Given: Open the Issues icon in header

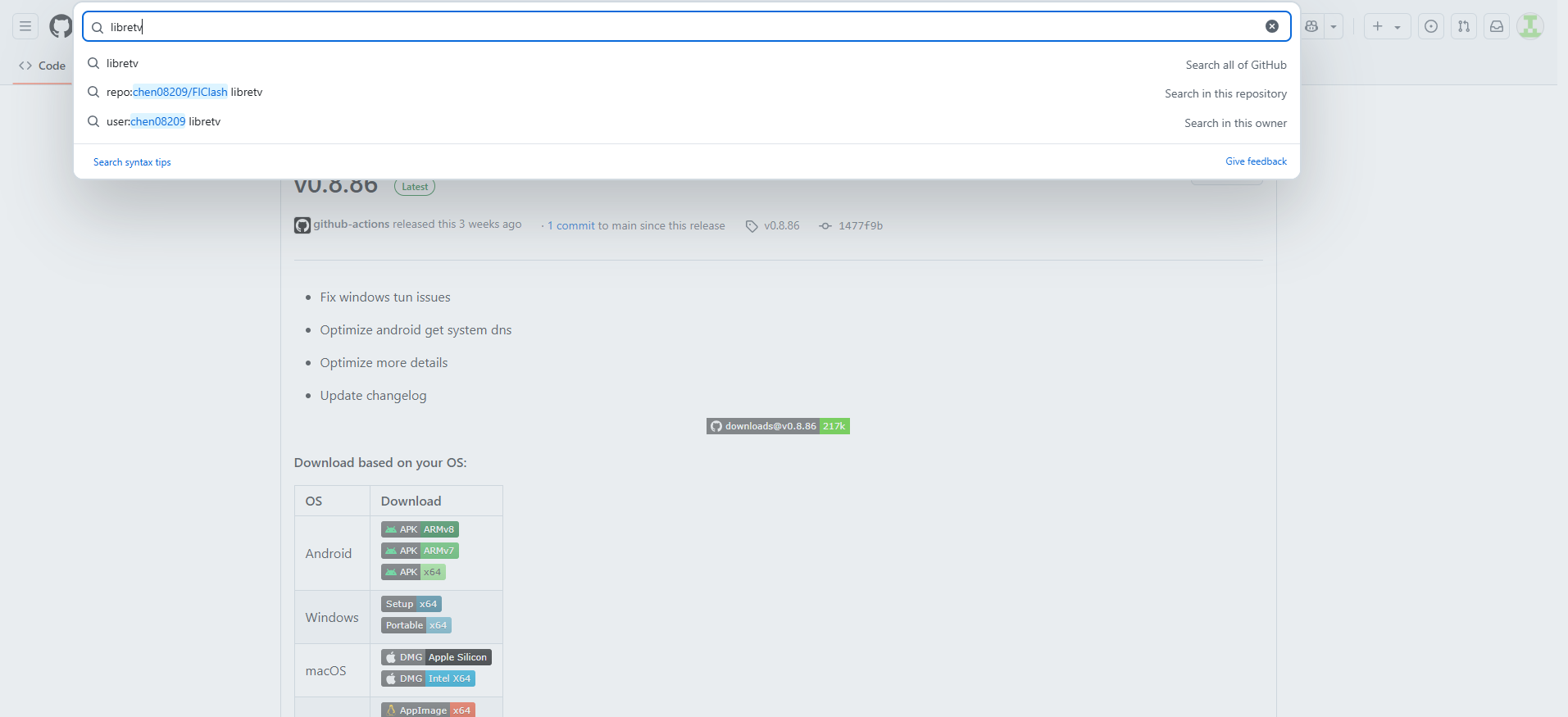Looking at the screenshot, I should coord(1431,26).
